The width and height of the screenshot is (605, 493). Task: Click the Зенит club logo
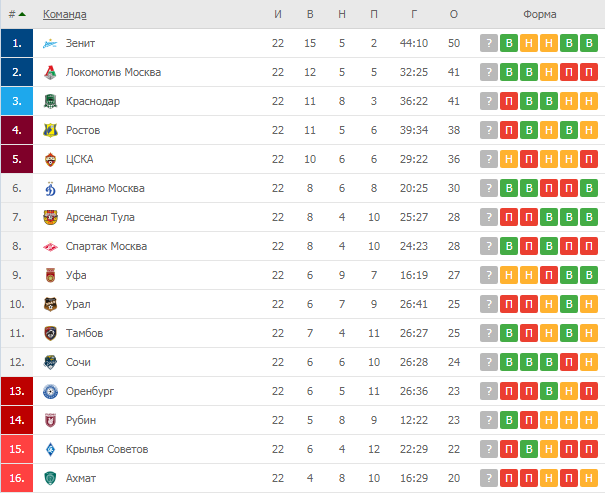50,43
